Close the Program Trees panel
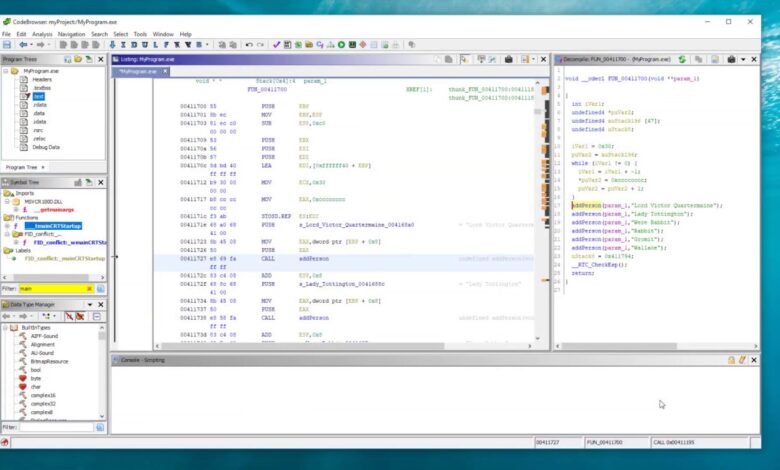The height and width of the screenshot is (470, 780). pyautogui.click(x=101, y=59)
